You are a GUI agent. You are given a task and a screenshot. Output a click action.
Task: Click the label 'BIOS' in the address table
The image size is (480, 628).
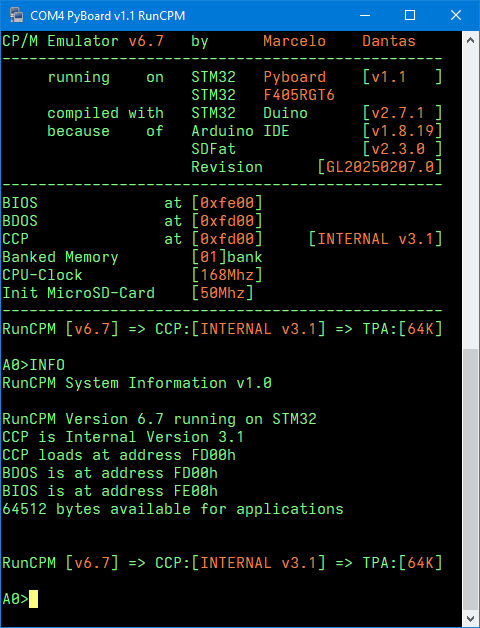click(20, 203)
